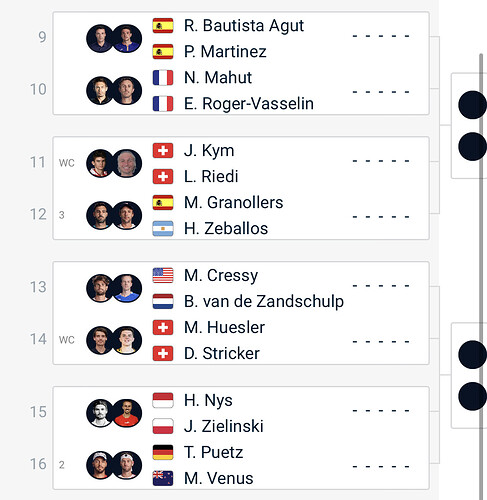This screenshot has height=500, width=487.
Task: Select the M. Granollers player name
Action: click(233, 202)
